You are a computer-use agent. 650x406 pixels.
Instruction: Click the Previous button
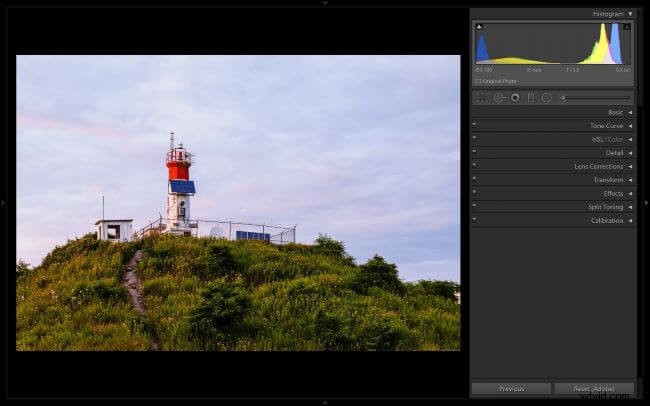point(512,389)
